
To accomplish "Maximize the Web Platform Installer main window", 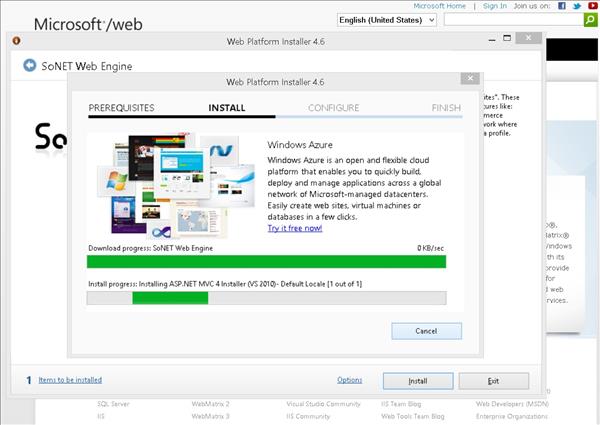I will coord(507,38).
